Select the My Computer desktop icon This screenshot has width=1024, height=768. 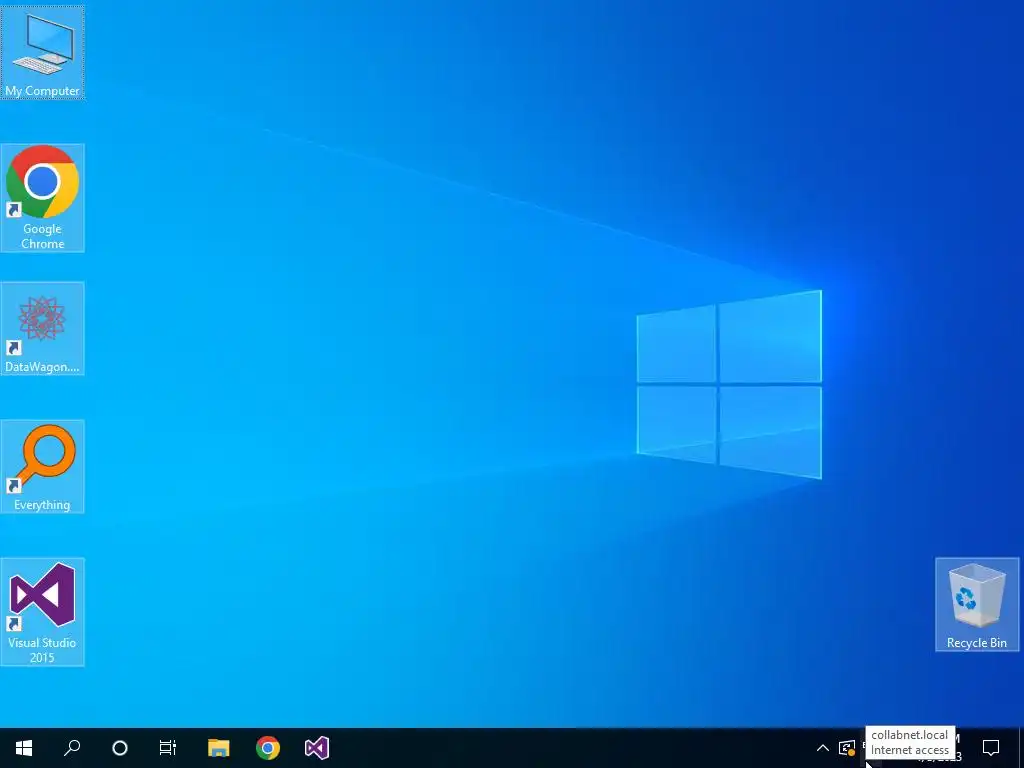(x=42, y=52)
